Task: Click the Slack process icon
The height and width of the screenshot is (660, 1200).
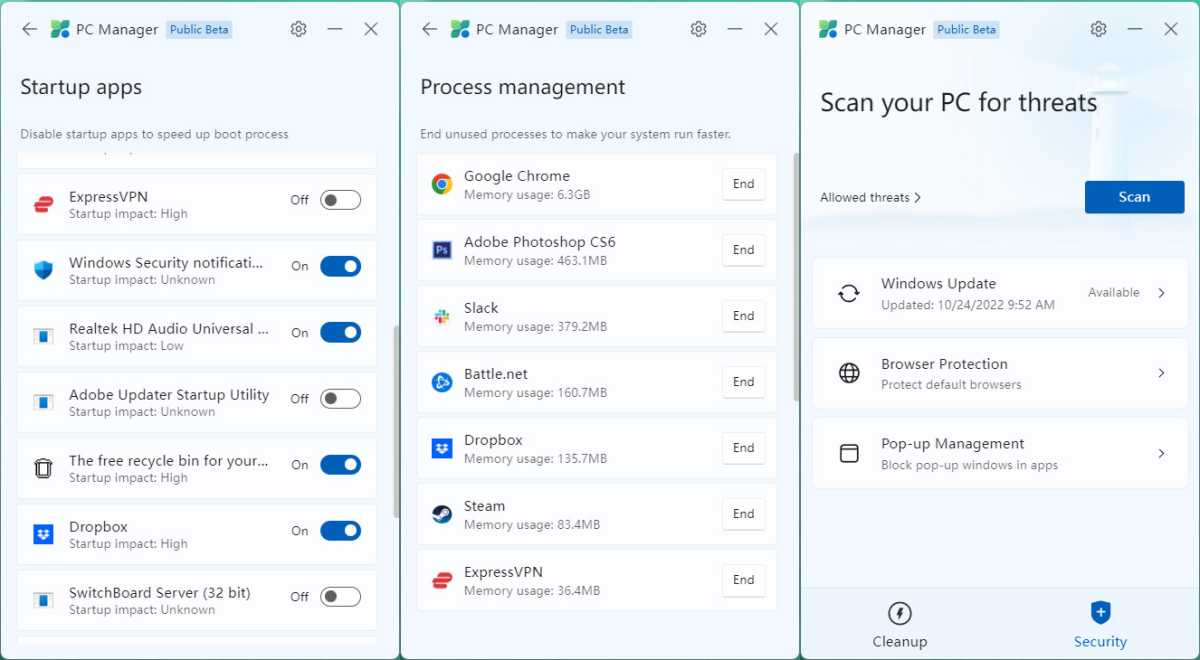Action: point(442,316)
